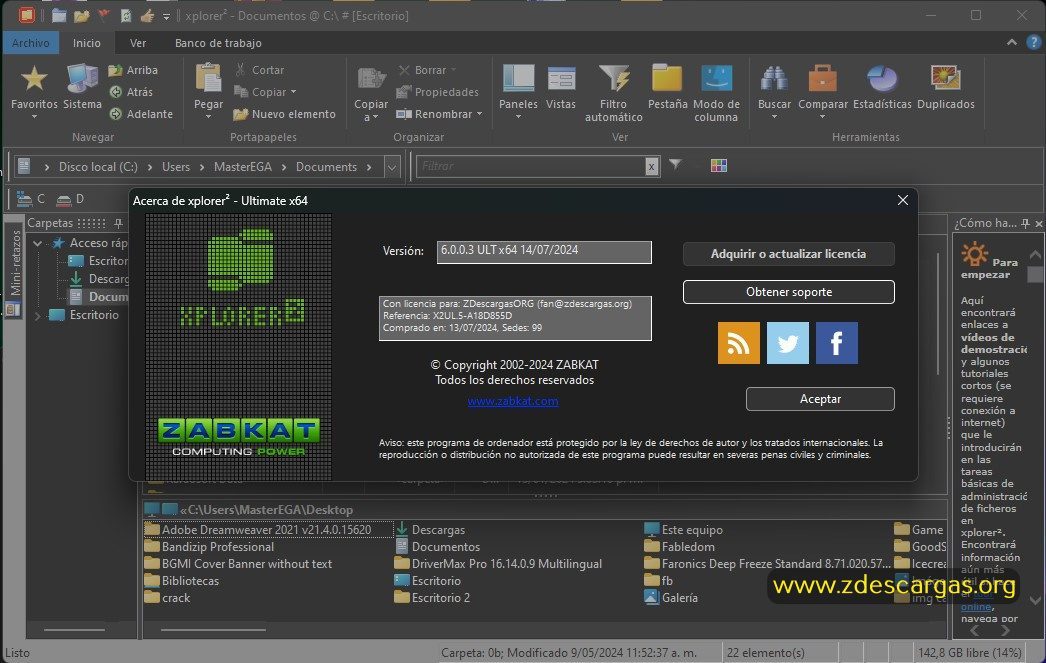Go up with the Arriba button

(133, 70)
